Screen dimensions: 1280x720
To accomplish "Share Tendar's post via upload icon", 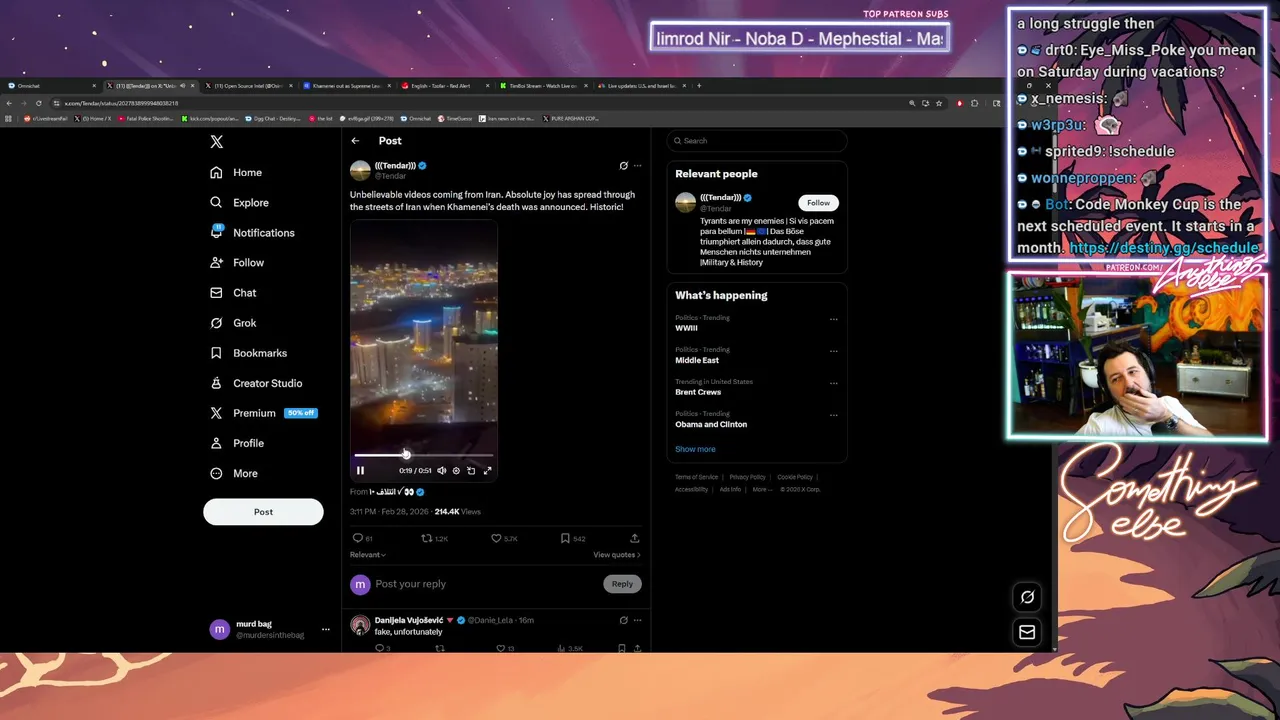I will 634,538.
